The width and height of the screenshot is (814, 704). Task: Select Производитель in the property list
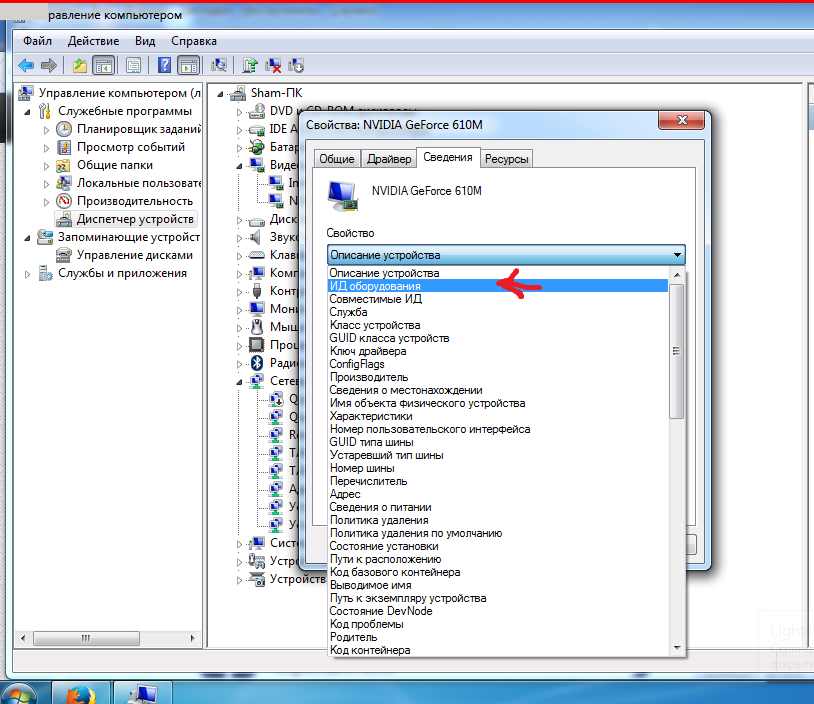(x=368, y=377)
